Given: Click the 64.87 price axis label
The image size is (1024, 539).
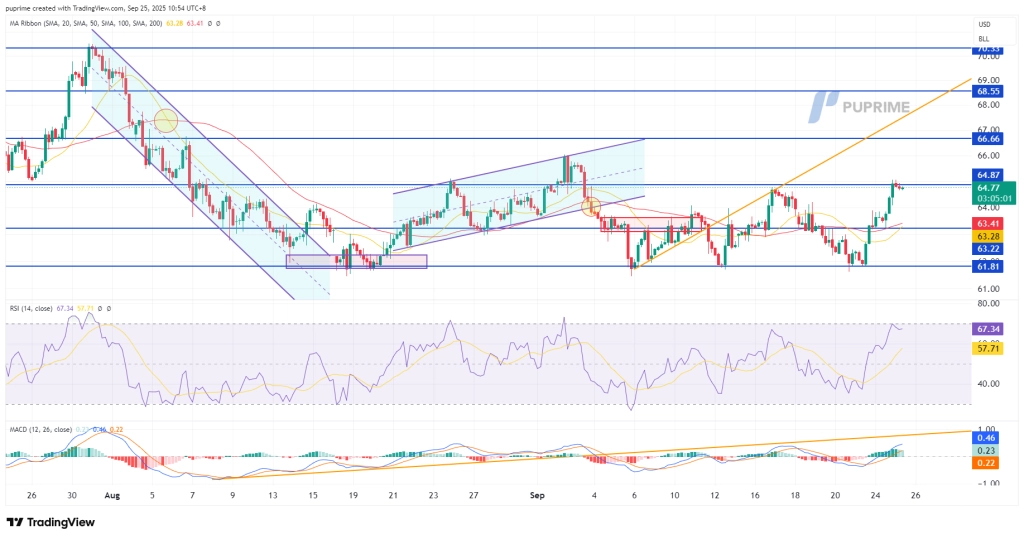Looking at the screenshot, I should (x=988, y=175).
